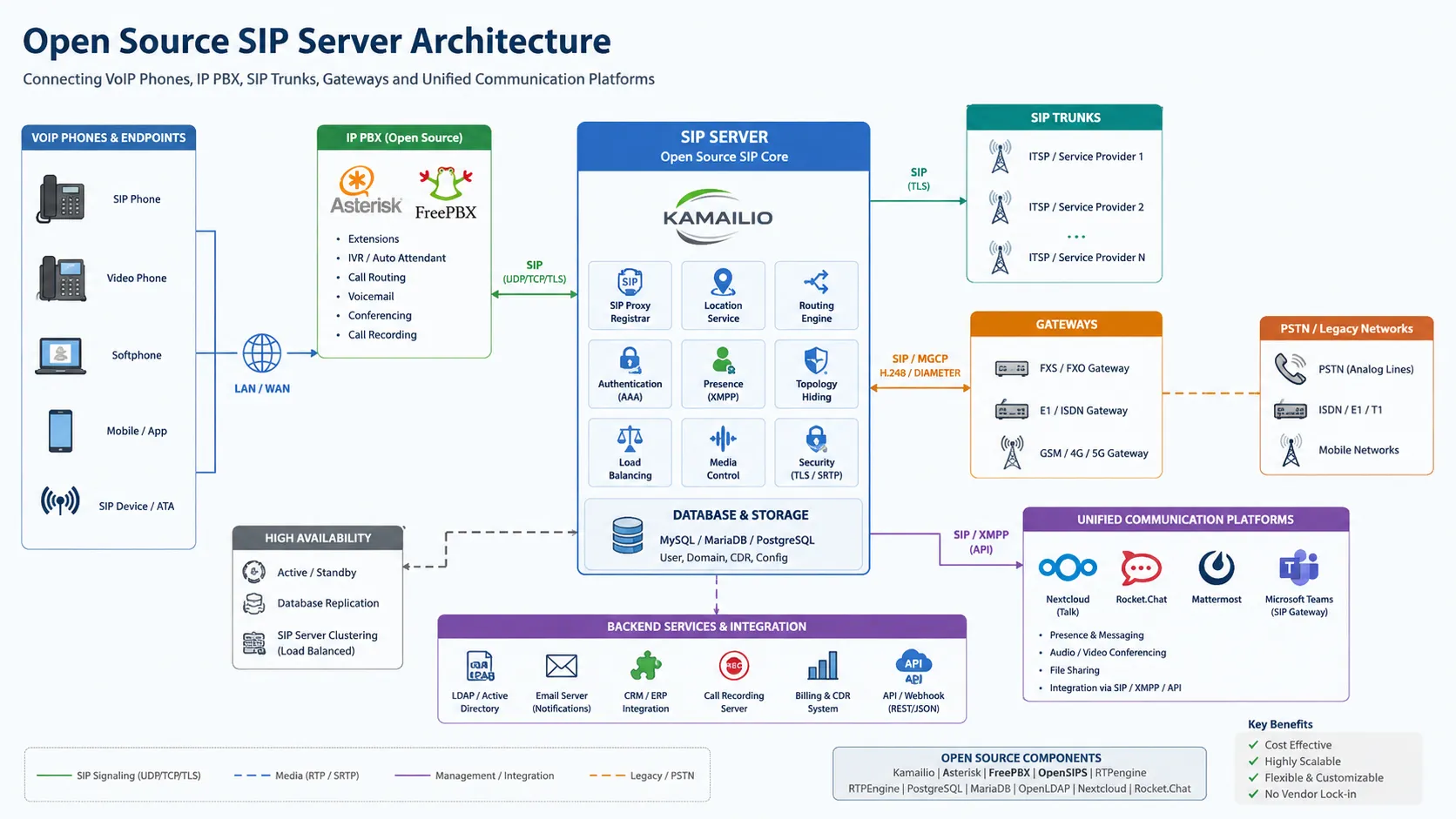Click the PSTN / Legacy Networks header
The image size is (1456, 819).
(1346, 329)
